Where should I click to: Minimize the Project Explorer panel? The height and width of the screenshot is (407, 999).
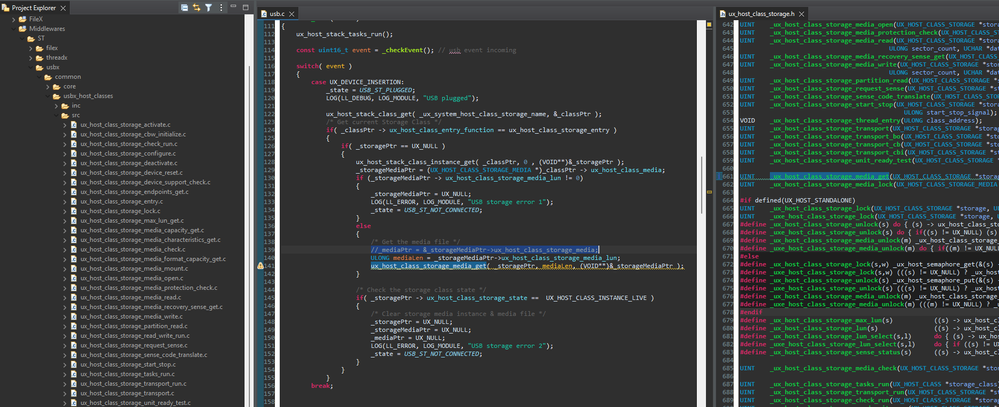234,7
